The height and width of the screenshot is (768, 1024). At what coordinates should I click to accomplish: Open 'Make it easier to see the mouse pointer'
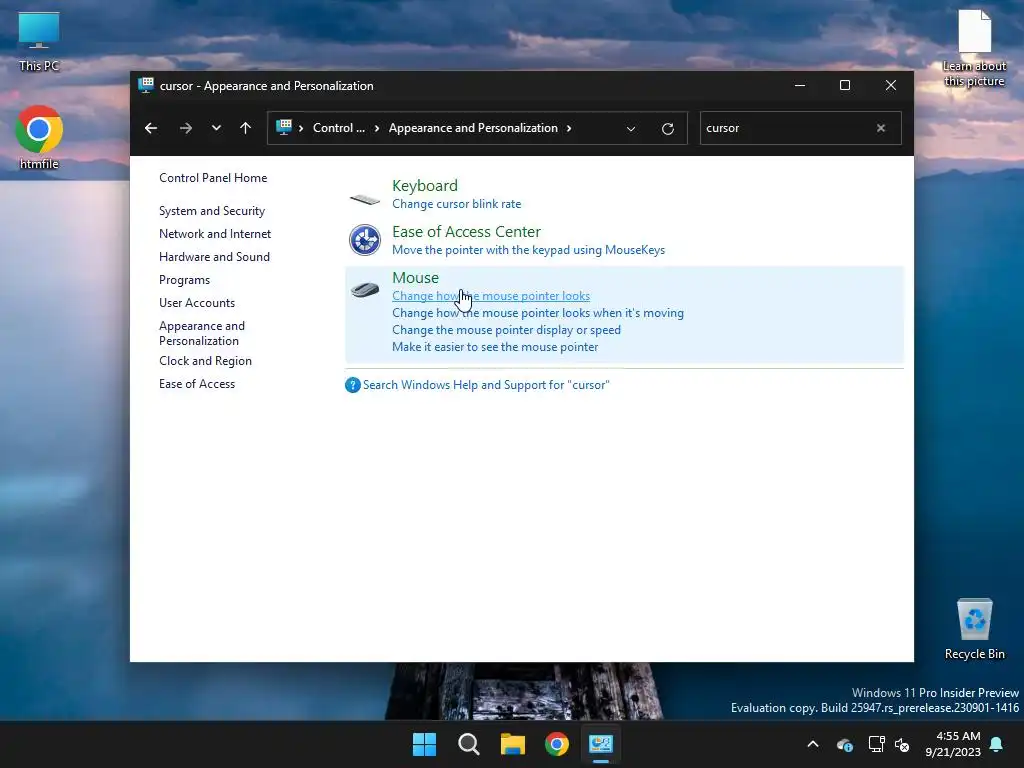click(x=494, y=347)
